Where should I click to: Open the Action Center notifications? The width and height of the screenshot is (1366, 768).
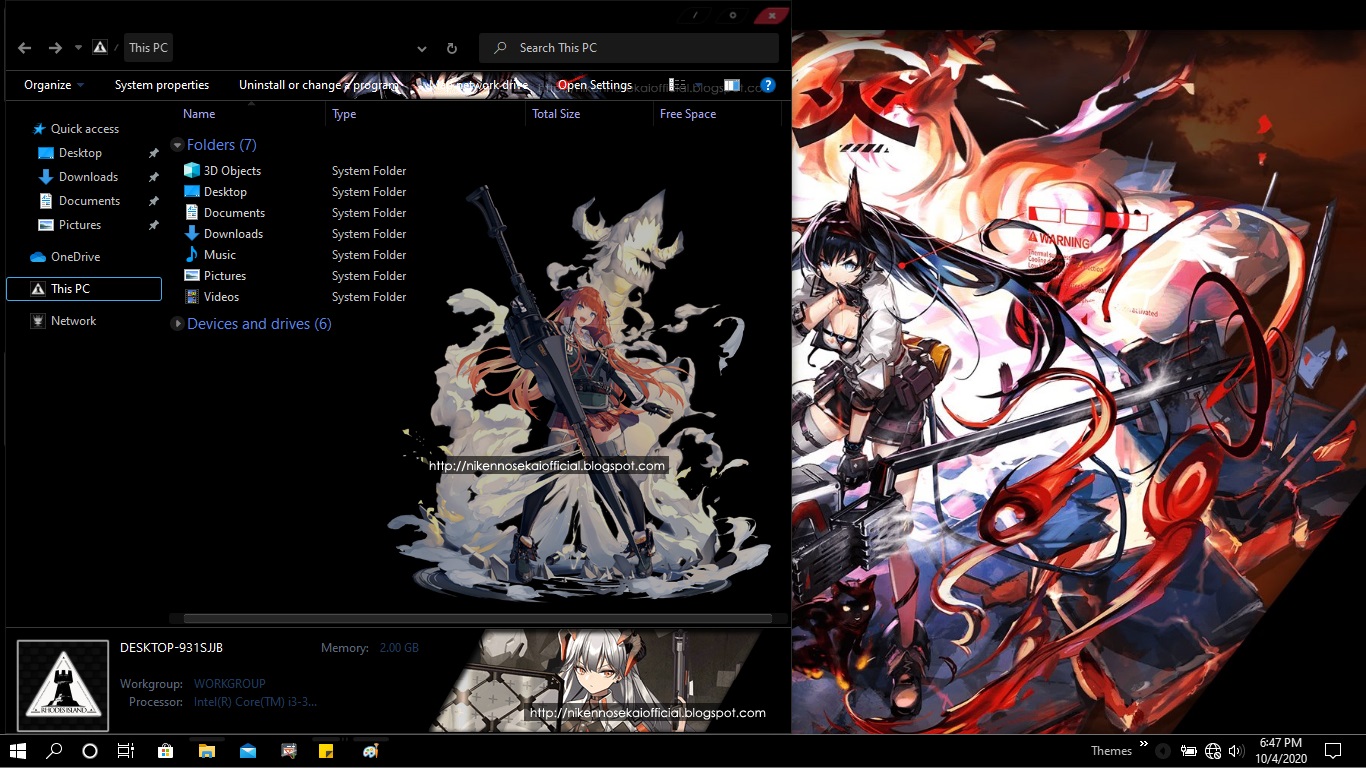coord(1333,751)
